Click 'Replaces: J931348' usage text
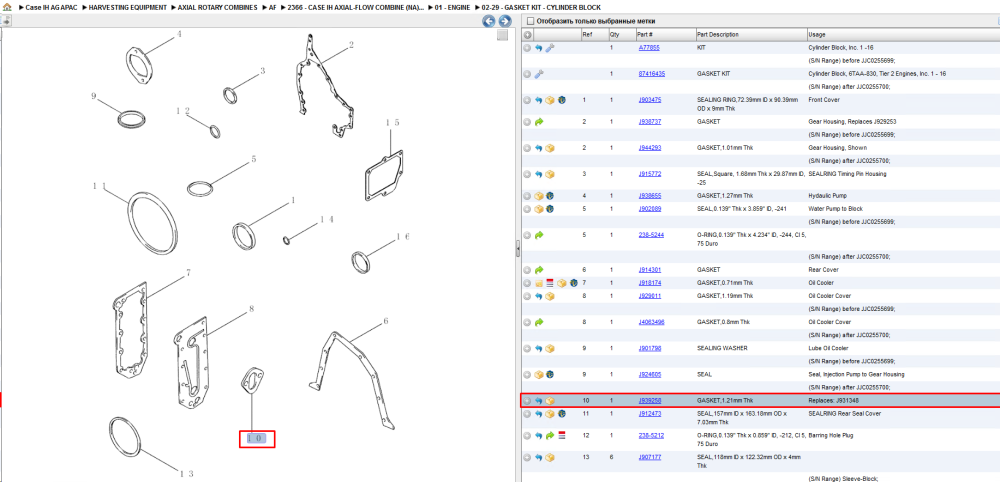Viewport: 1000px width, 482px height. pos(834,400)
